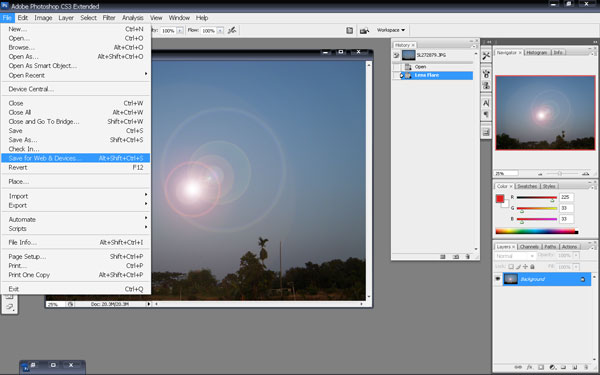
Task: Toggle Lock all
Action: (x=532, y=267)
